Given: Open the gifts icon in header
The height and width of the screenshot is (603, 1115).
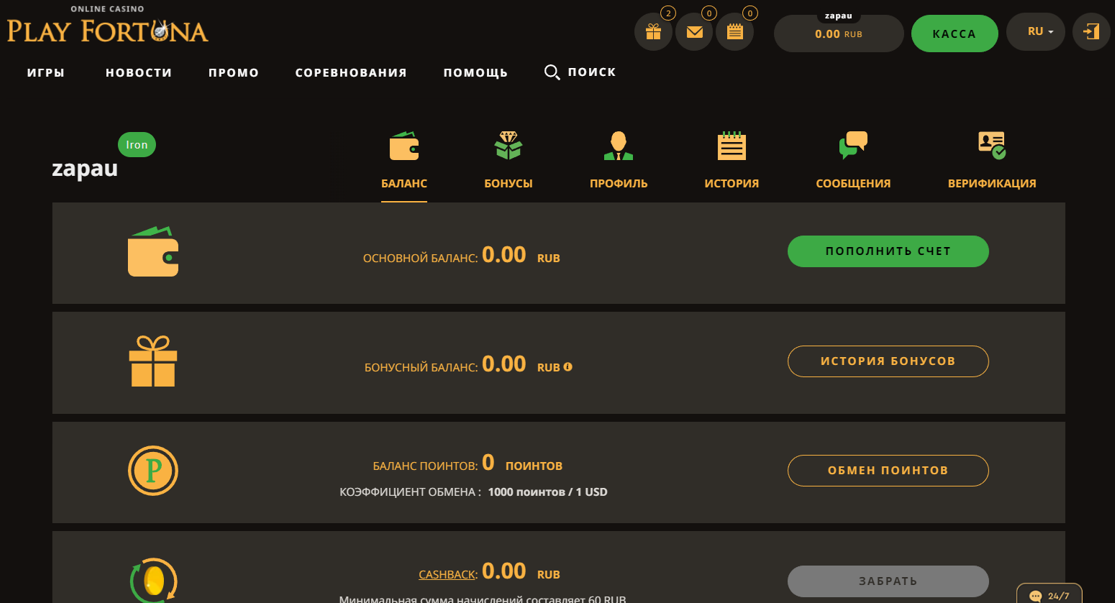Looking at the screenshot, I should click(653, 32).
